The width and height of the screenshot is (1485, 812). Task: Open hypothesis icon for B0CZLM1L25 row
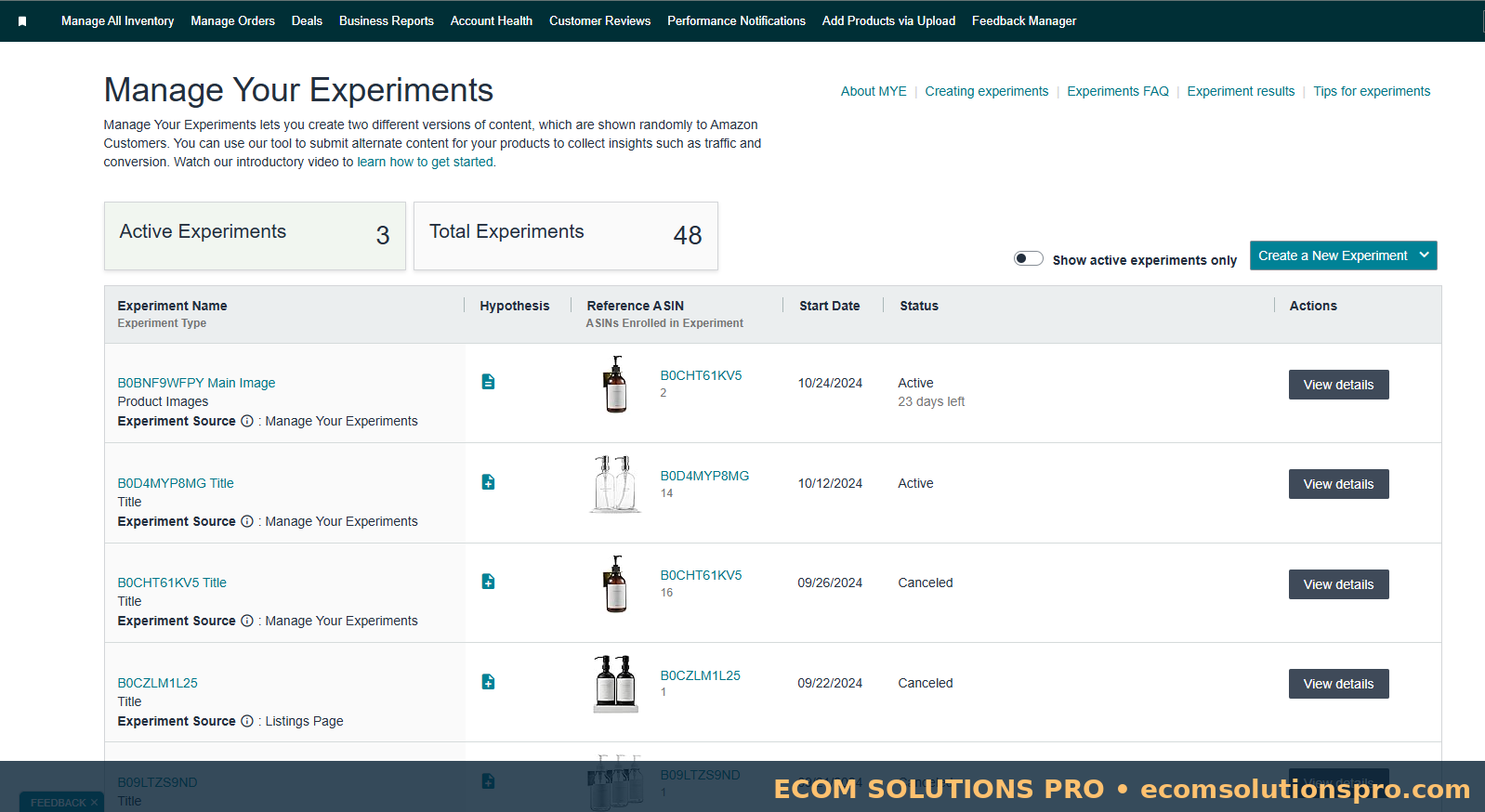click(488, 682)
